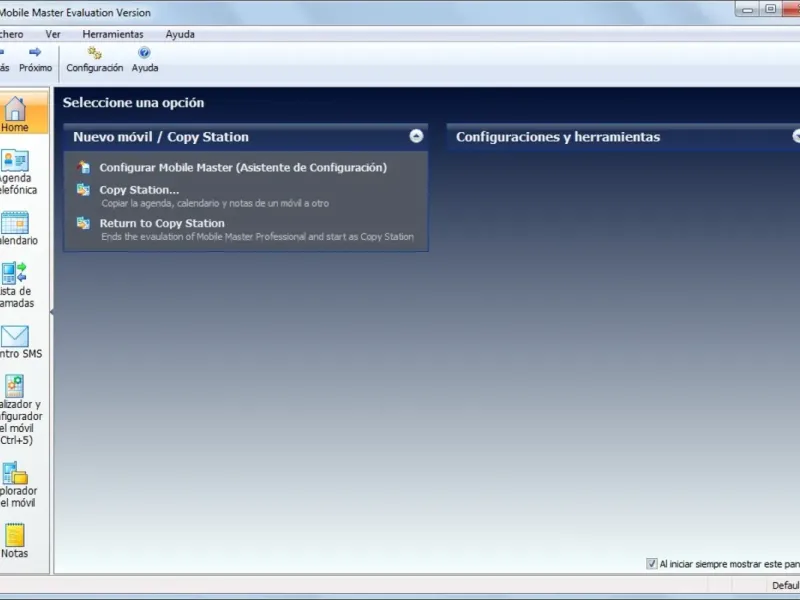The width and height of the screenshot is (800, 600).
Task: Click the 'Configuraciones y herramientas' panel header
Action: [623, 137]
